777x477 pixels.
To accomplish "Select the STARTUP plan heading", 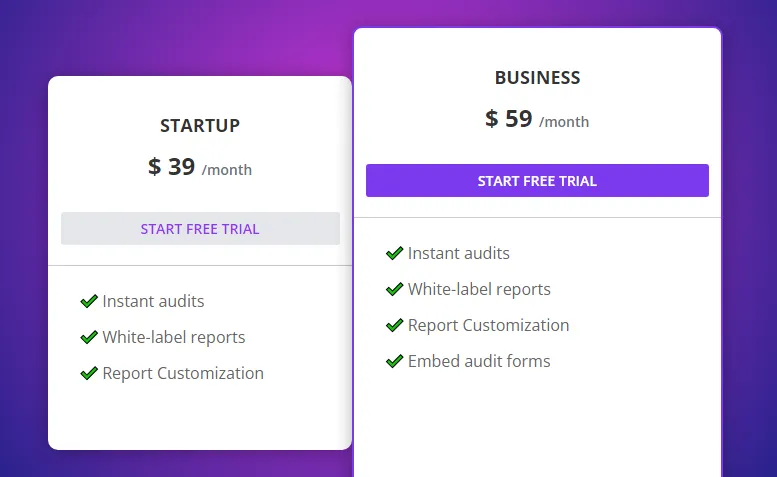I will coord(200,125).
